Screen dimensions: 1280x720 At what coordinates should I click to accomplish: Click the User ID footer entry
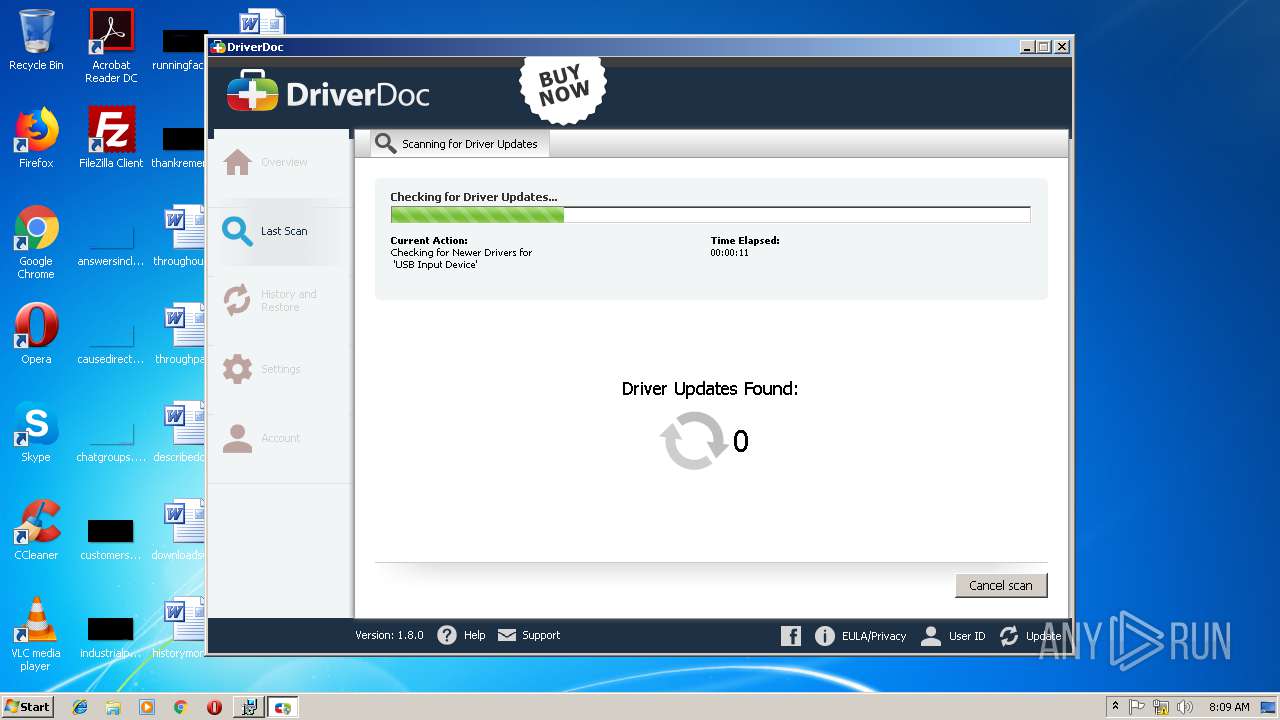click(953, 636)
